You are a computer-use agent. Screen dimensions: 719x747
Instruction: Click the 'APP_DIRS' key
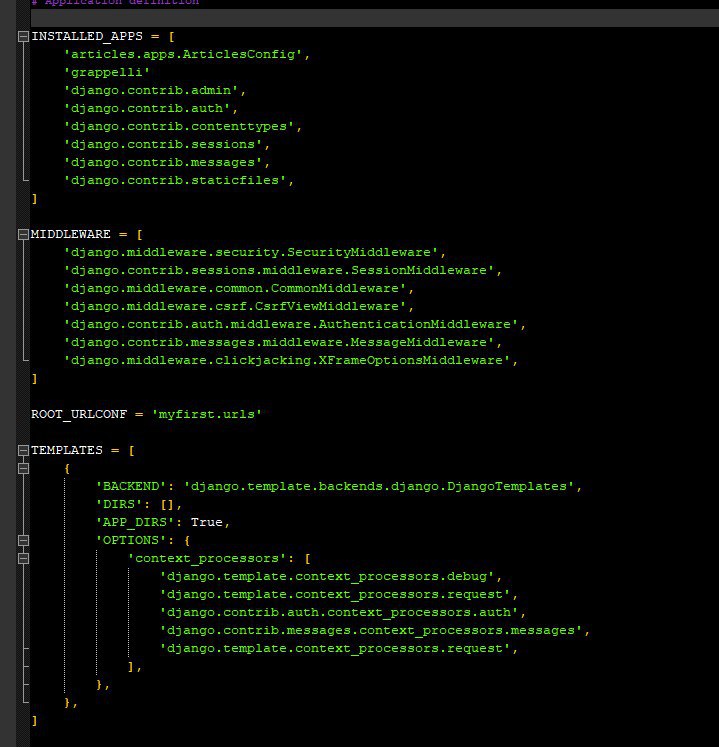click(x=135, y=523)
